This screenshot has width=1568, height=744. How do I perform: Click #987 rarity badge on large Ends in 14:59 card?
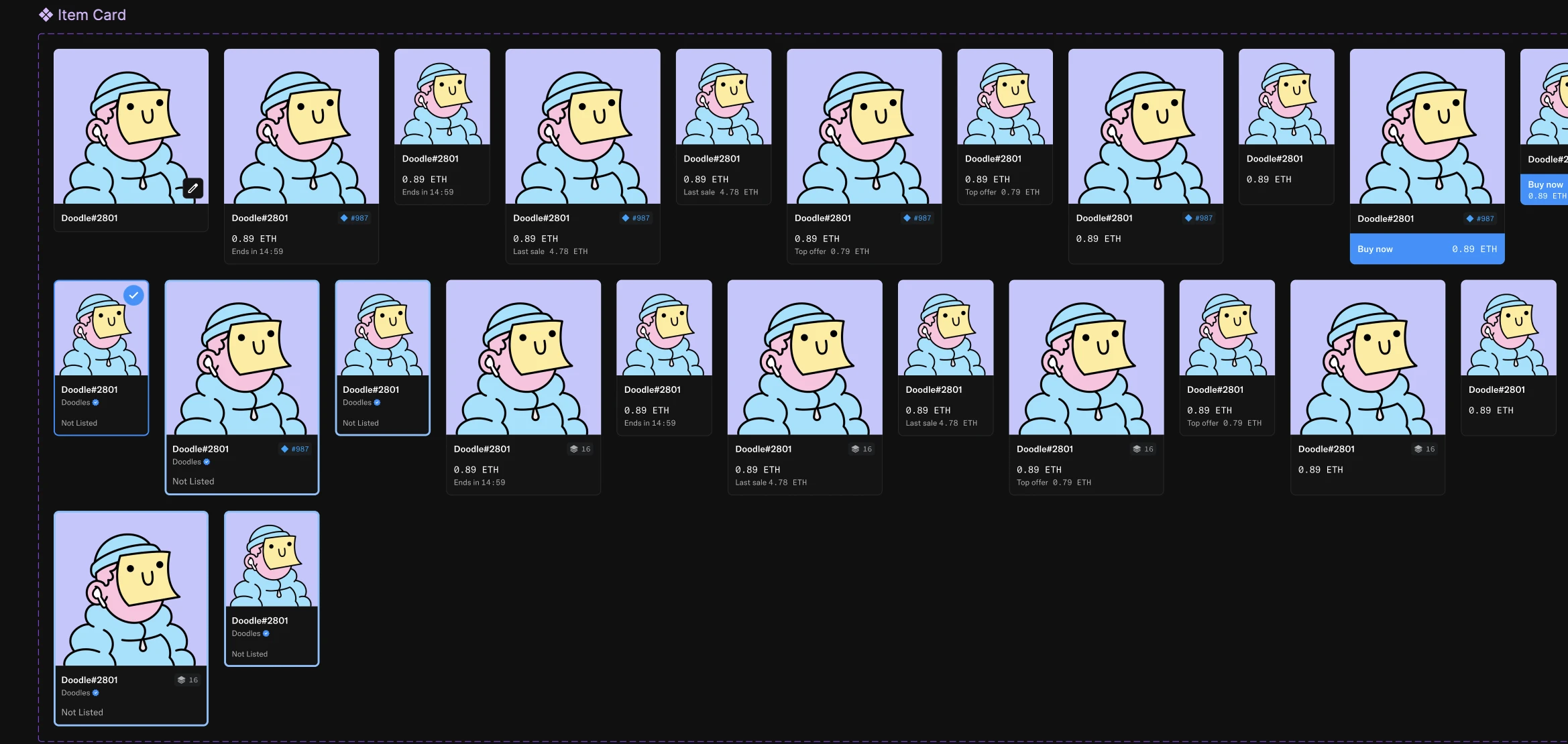[x=354, y=218]
